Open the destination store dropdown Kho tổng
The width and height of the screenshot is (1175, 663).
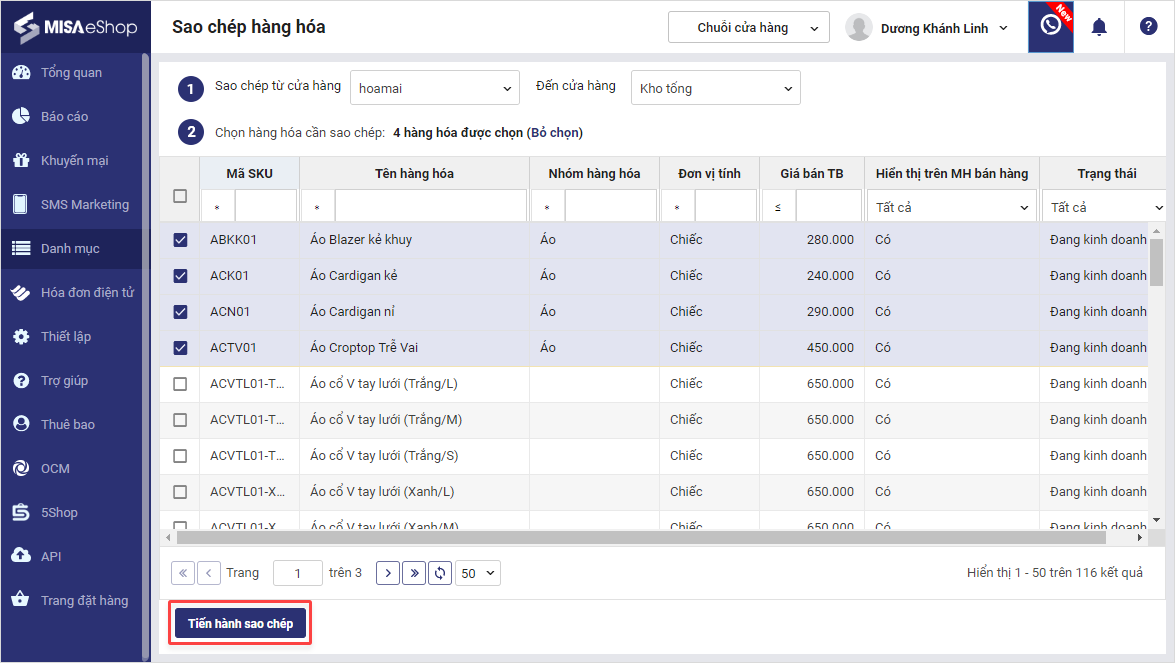pyautogui.click(x=716, y=88)
